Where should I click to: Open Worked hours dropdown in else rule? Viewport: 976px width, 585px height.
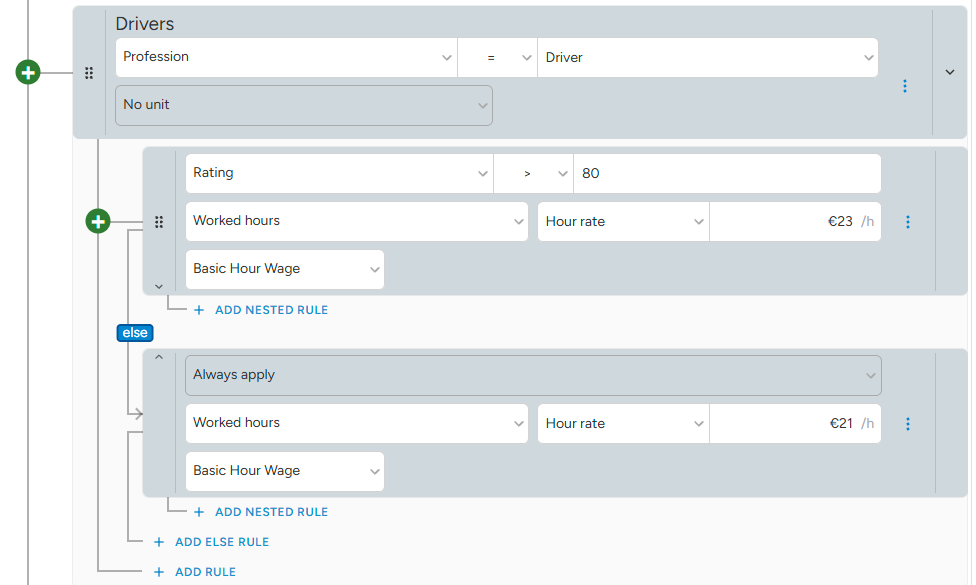tap(357, 423)
